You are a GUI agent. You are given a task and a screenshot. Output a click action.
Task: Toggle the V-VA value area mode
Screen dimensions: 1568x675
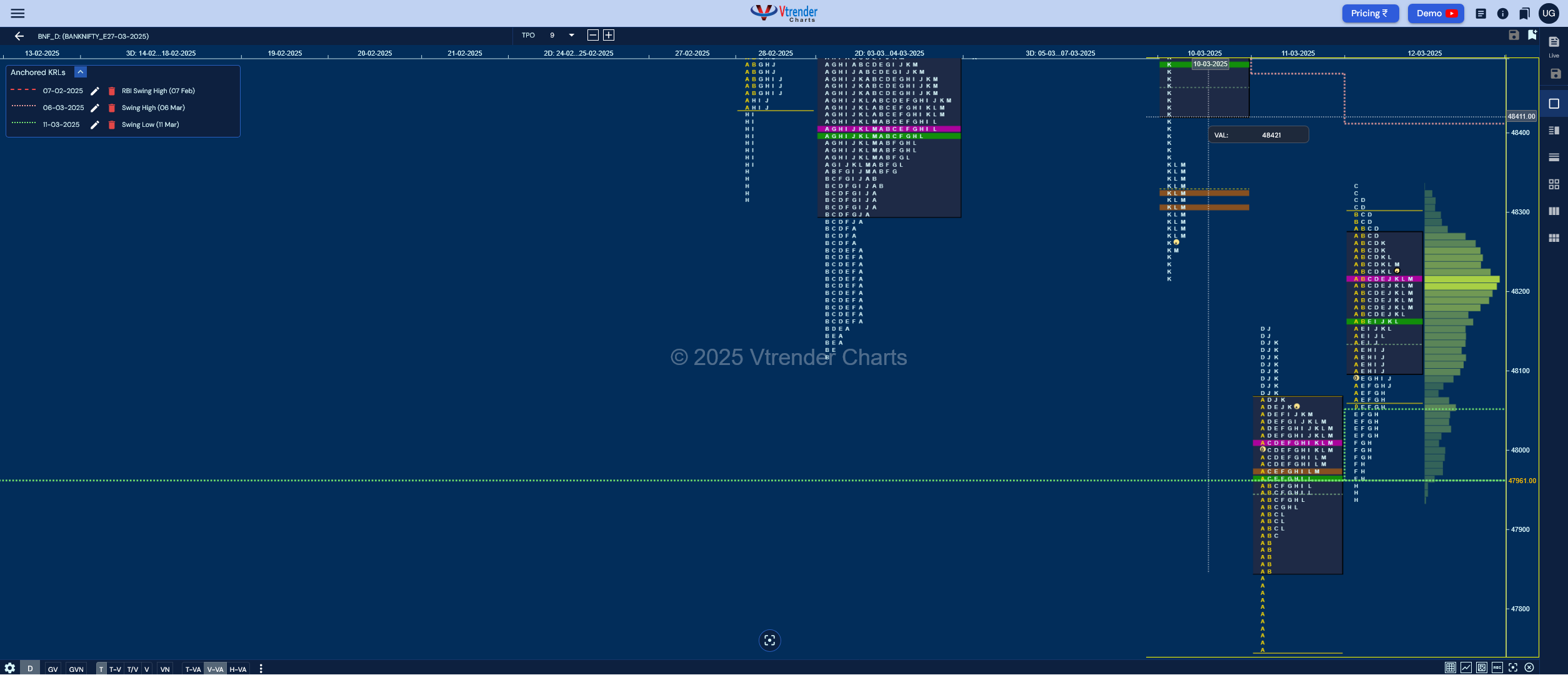(x=216, y=669)
